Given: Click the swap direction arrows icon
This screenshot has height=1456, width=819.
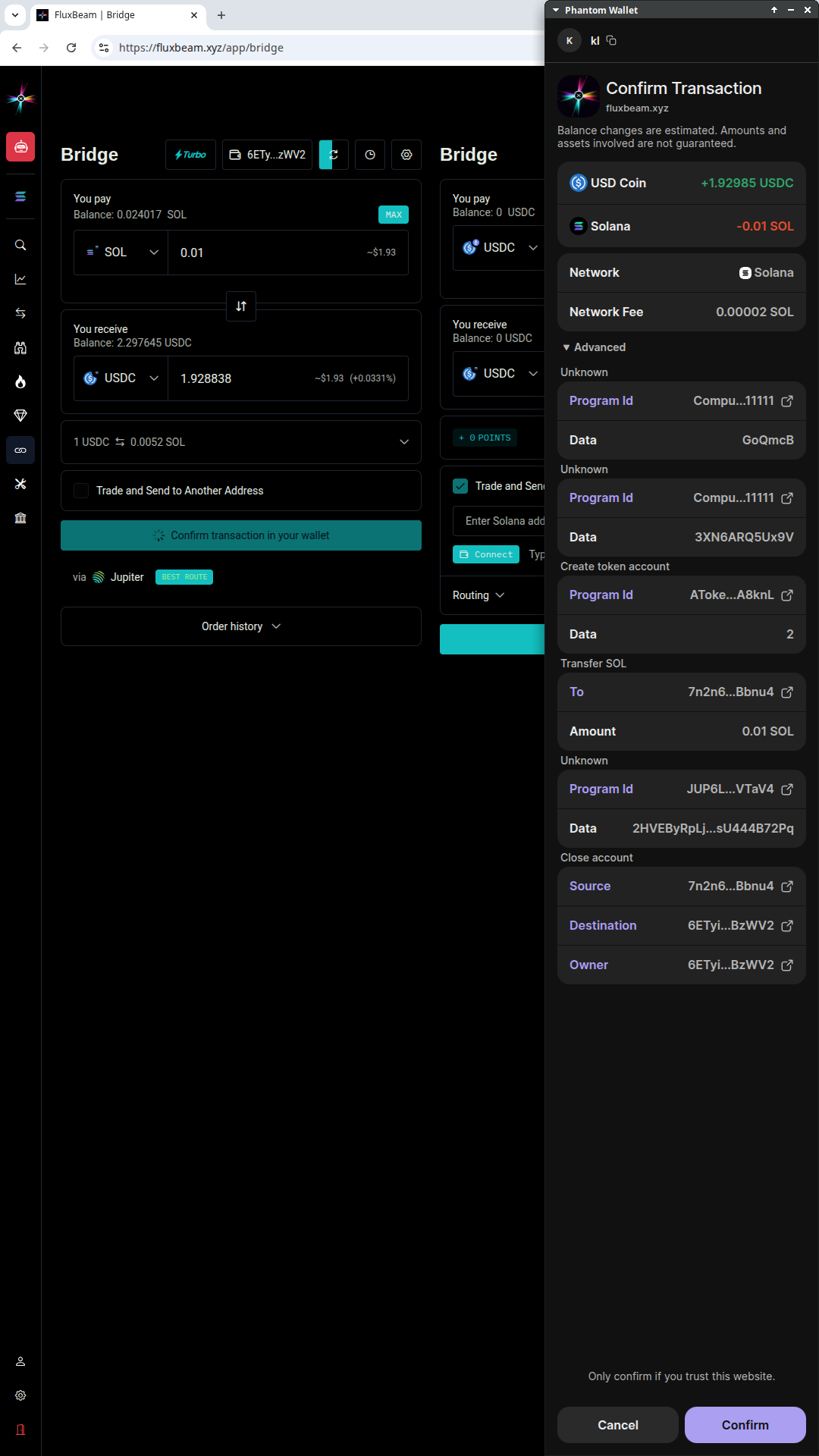Looking at the screenshot, I should [241, 306].
